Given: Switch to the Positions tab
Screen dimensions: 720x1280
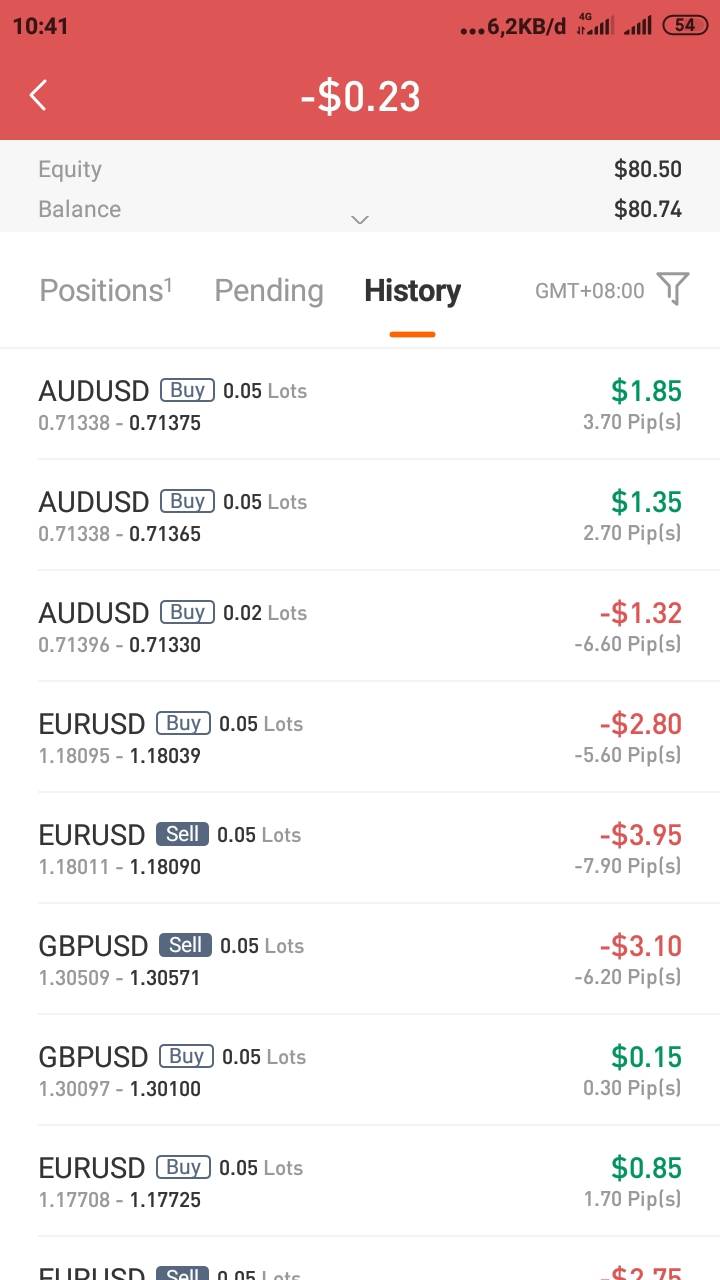Looking at the screenshot, I should pos(106,291).
